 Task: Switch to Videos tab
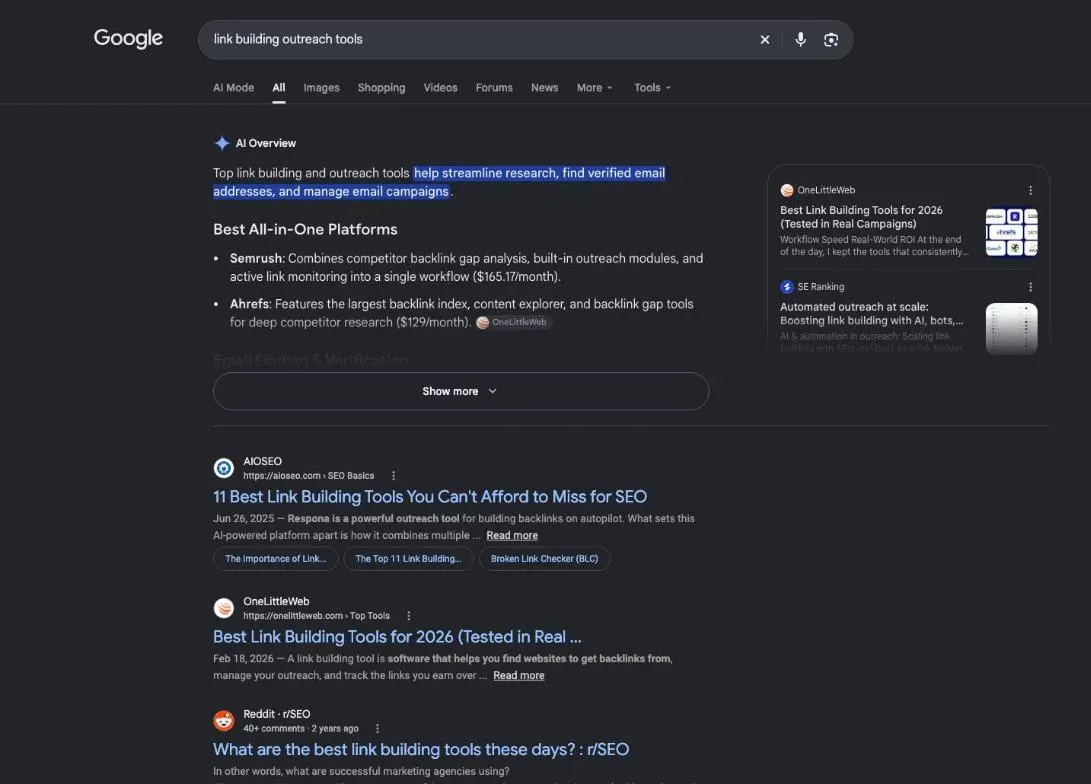pos(440,88)
